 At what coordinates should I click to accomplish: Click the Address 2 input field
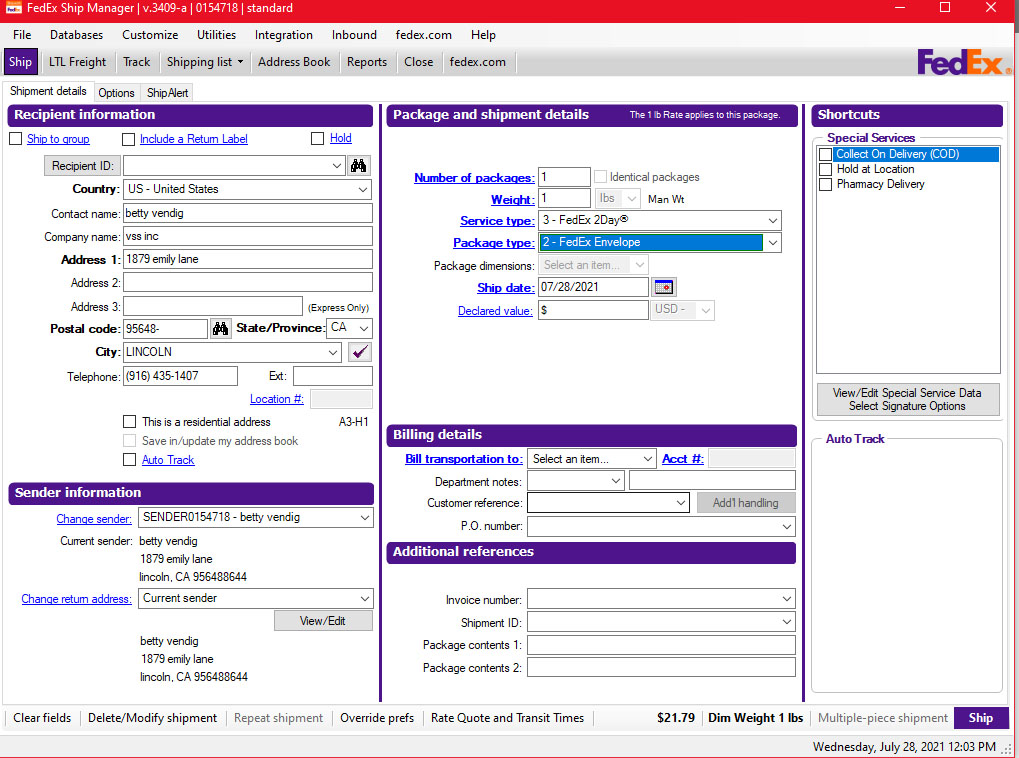[x=248, y=282]
